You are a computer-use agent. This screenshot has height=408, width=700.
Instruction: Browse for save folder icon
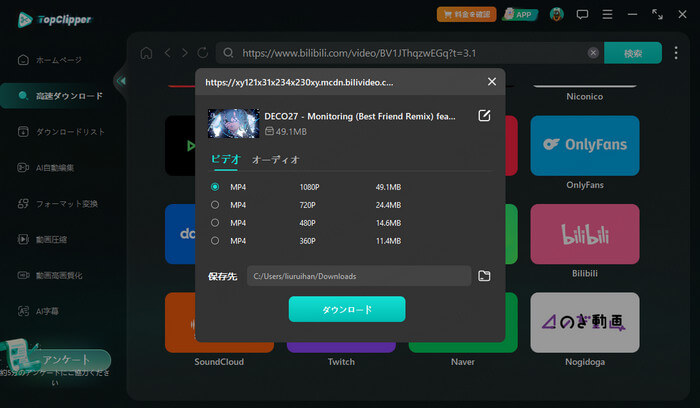[484, 276]
